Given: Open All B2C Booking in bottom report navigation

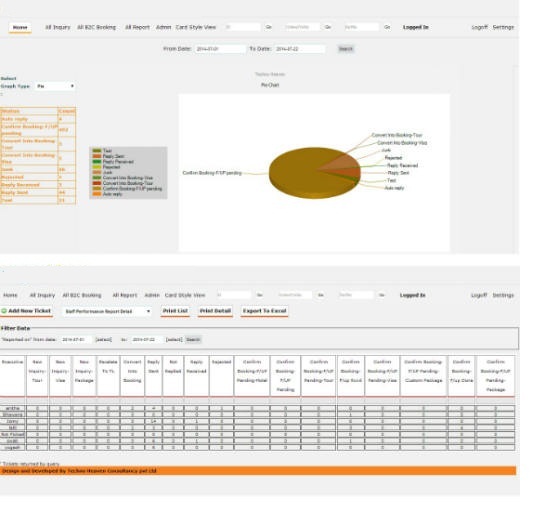Looking at the screenshot, I should click(x=82, y=295).
